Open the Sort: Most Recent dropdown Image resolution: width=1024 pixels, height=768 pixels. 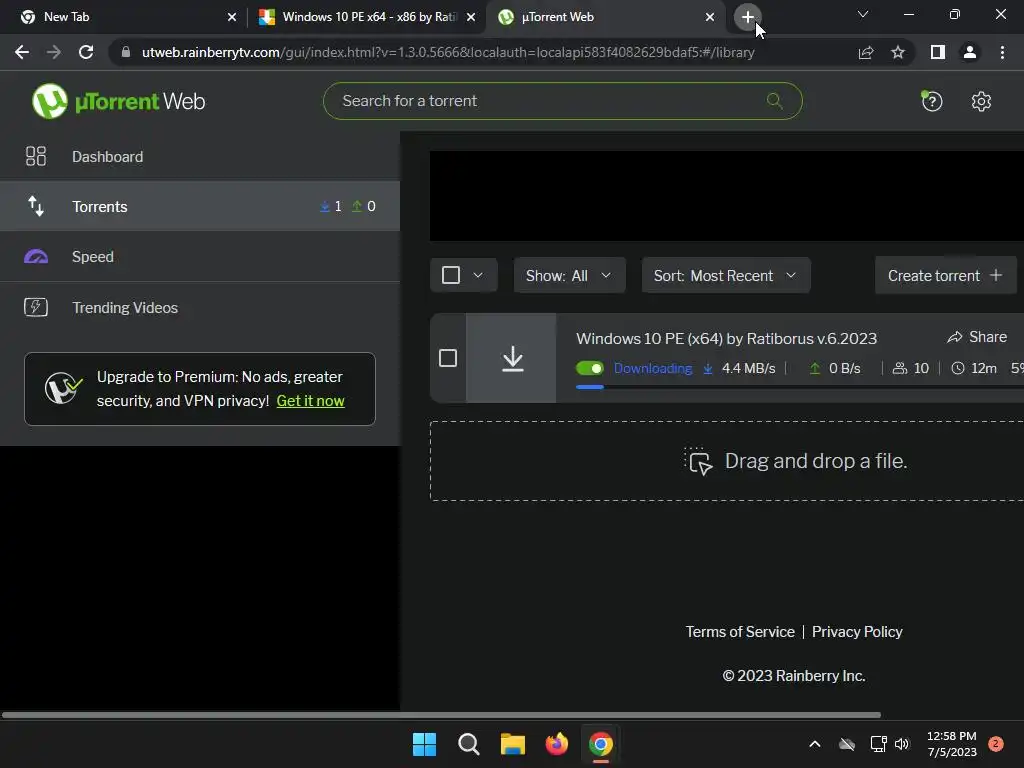[726, 275]
